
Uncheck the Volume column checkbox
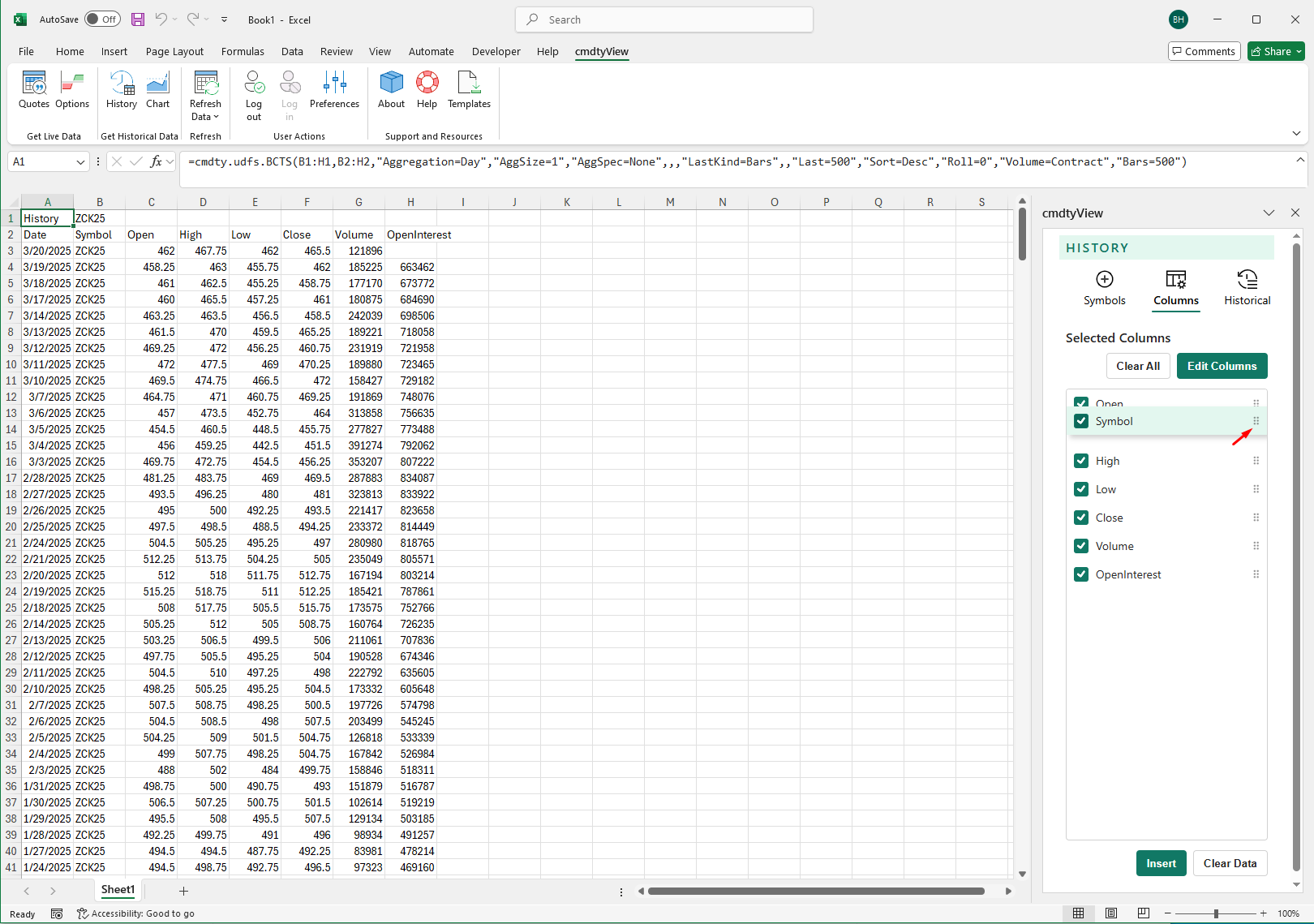(1081, 546)
